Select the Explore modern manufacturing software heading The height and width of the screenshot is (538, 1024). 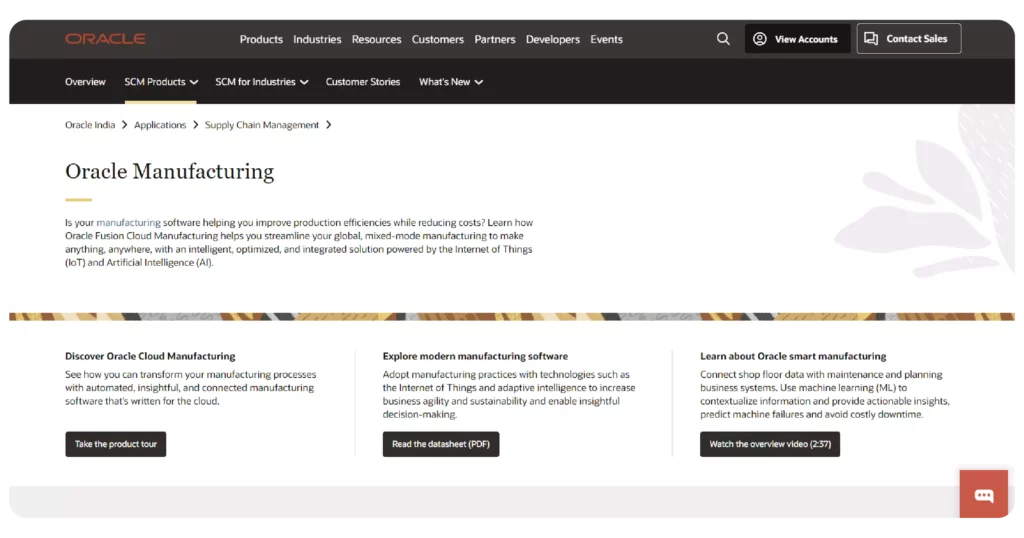coord(475,356)
